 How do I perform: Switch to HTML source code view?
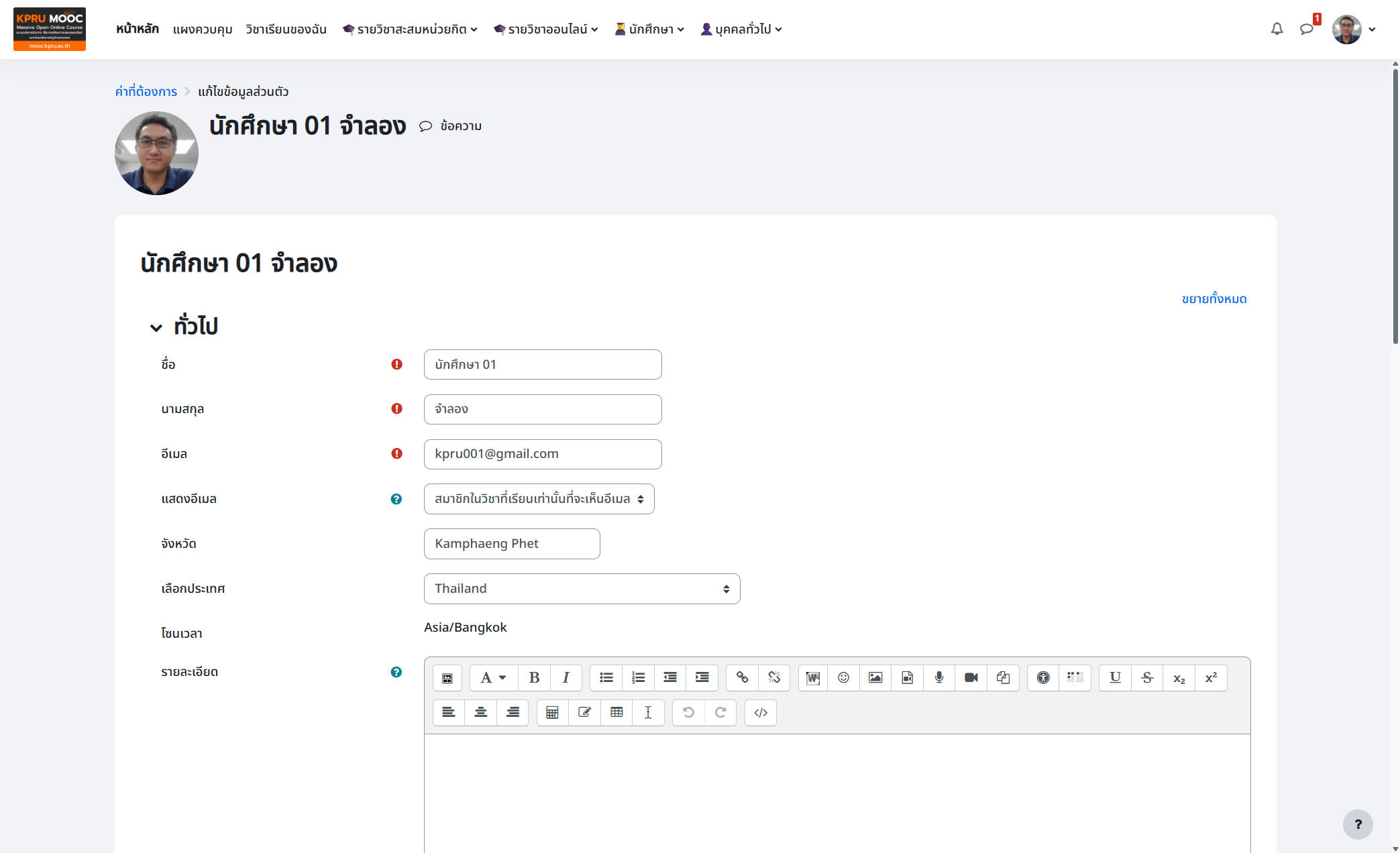coord(761,713)
